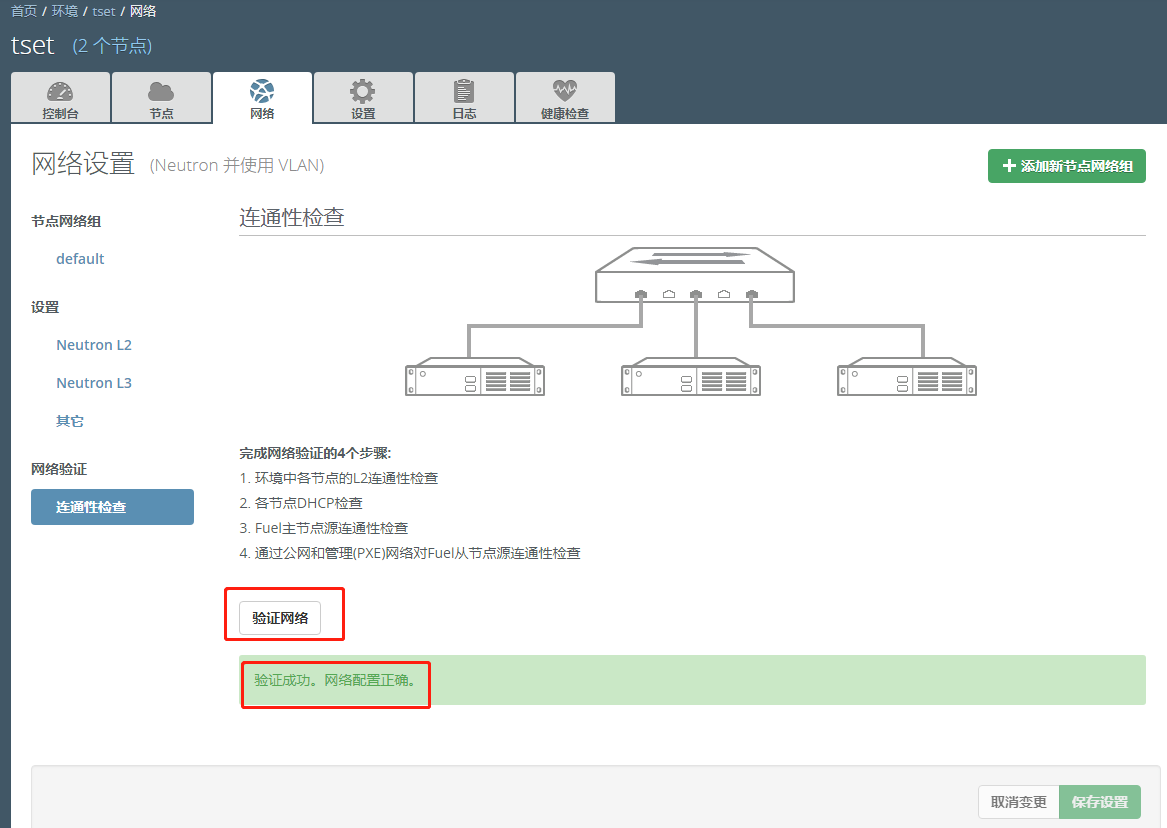Click 取消变更 to cancel changes

coord(1018,801)
